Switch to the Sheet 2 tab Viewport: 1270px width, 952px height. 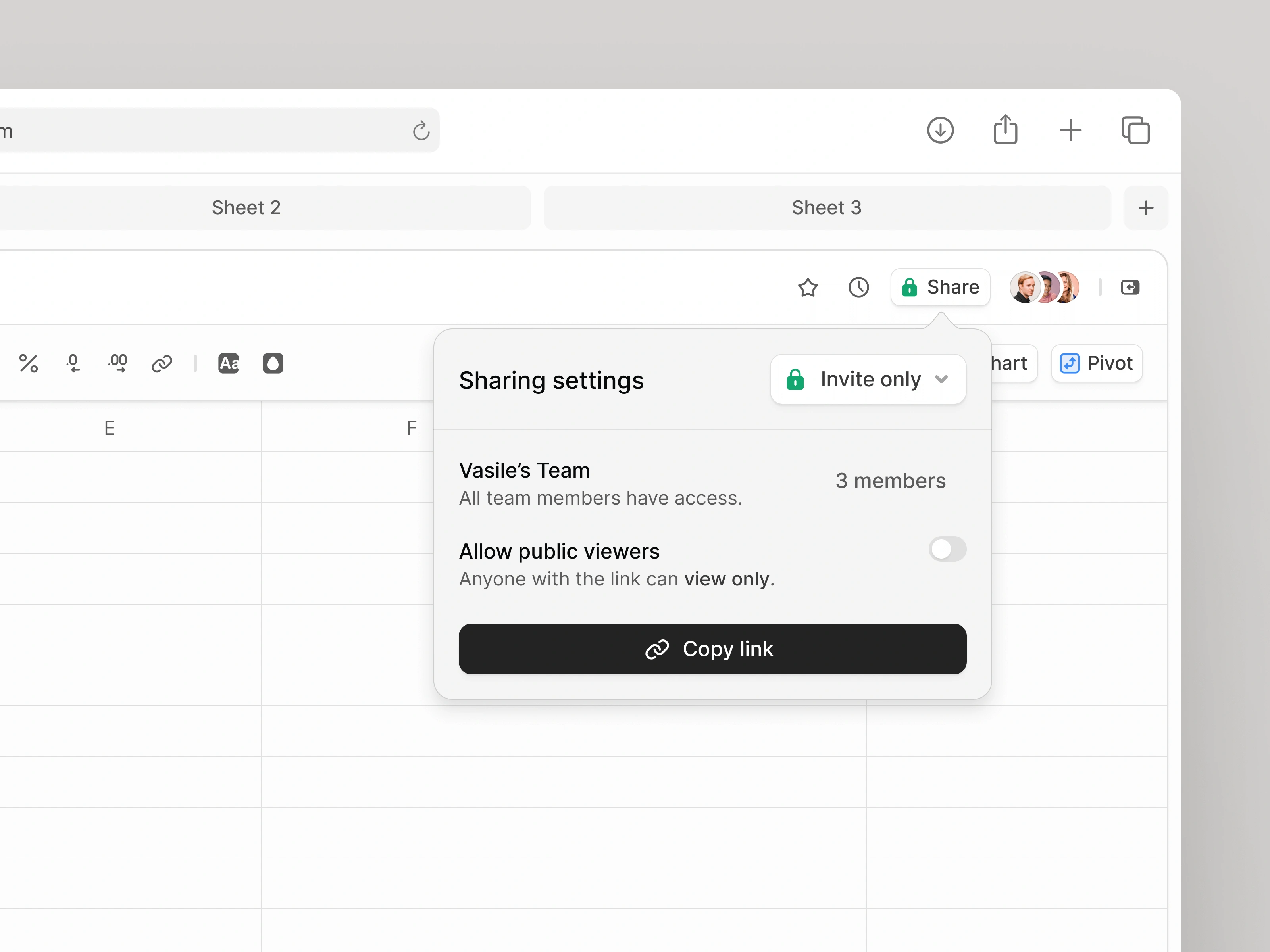pyautogui.click(x=246, y=207)
